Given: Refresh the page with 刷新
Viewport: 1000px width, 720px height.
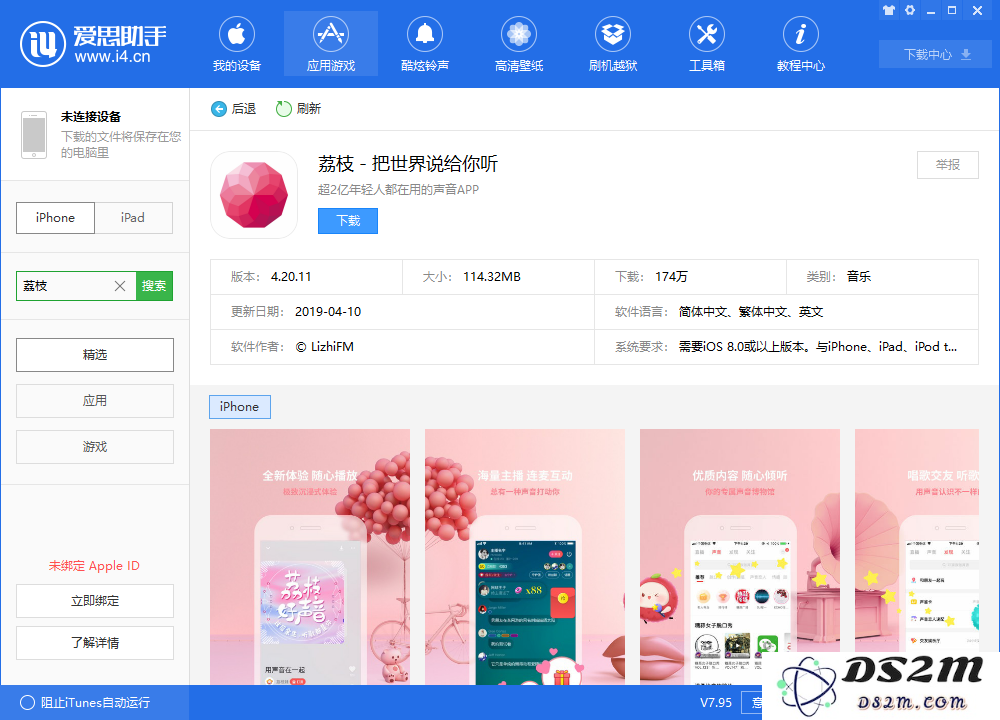Looking at the screenshot, I should [298, 109].
